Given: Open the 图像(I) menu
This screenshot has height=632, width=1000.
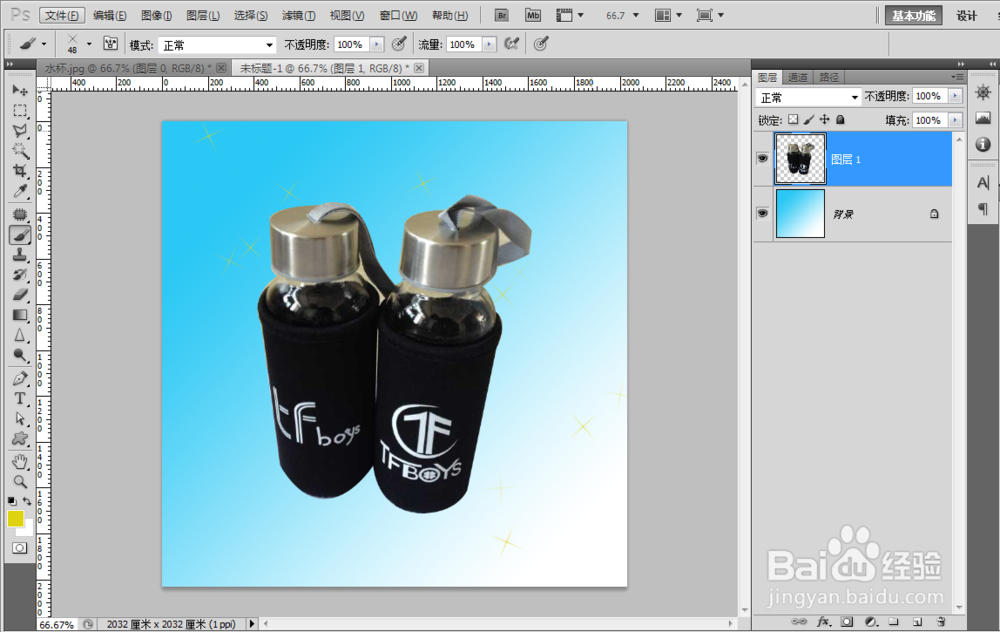Looking at the screenshot, I should [x=156, y=15].
